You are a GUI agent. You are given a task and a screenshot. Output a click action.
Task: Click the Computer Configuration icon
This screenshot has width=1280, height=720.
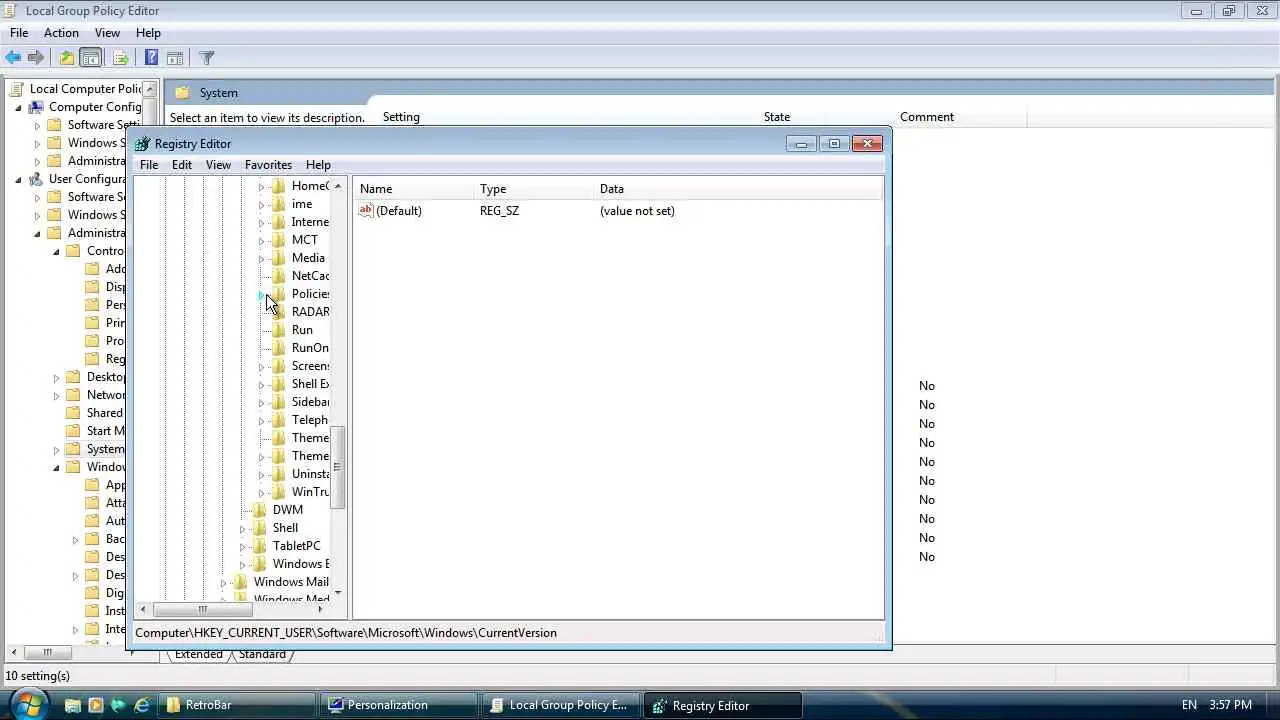[x=36, y=107]
